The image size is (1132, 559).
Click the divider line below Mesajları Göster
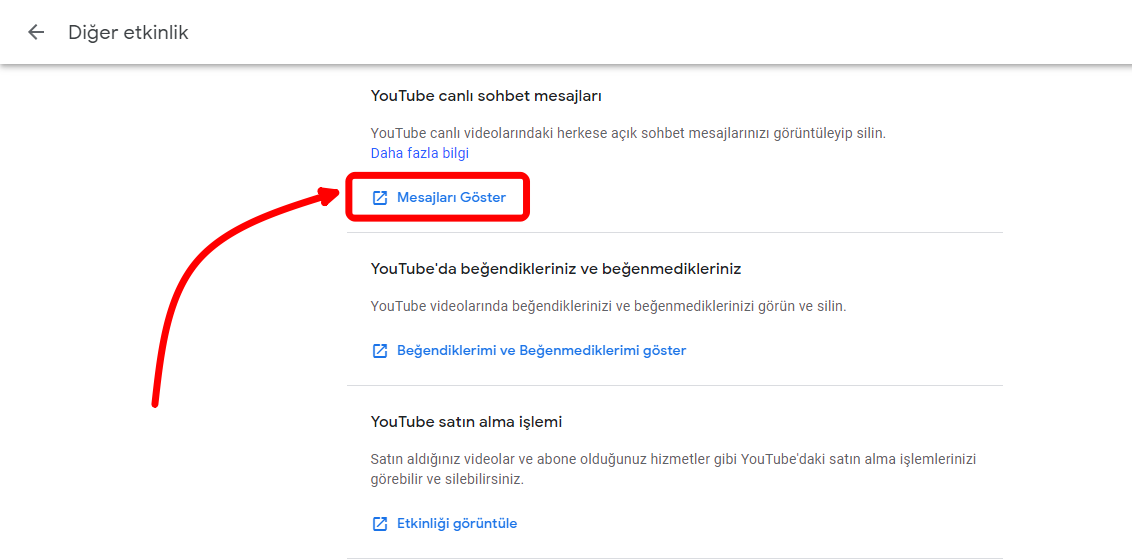[x=674, y=233]
